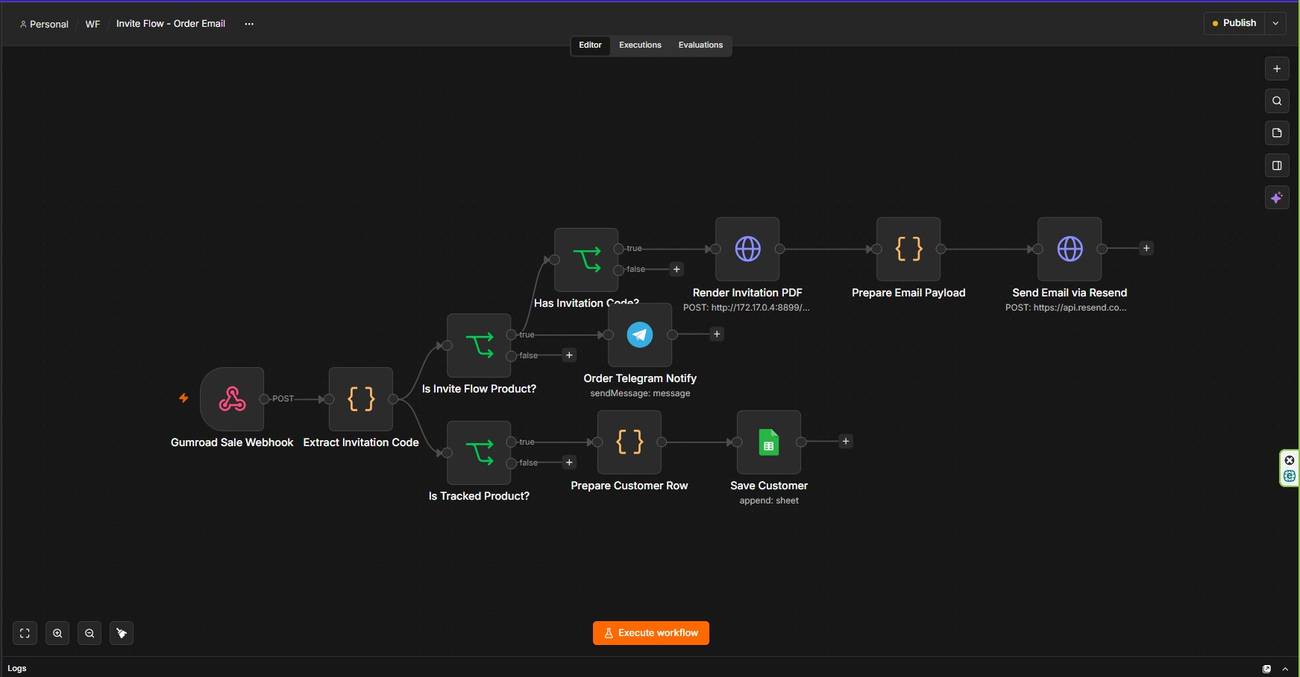Open the Save Customer sheets node
This screenshot has height=677, width=1300.
pyautogui.click(x=768, y=442)
